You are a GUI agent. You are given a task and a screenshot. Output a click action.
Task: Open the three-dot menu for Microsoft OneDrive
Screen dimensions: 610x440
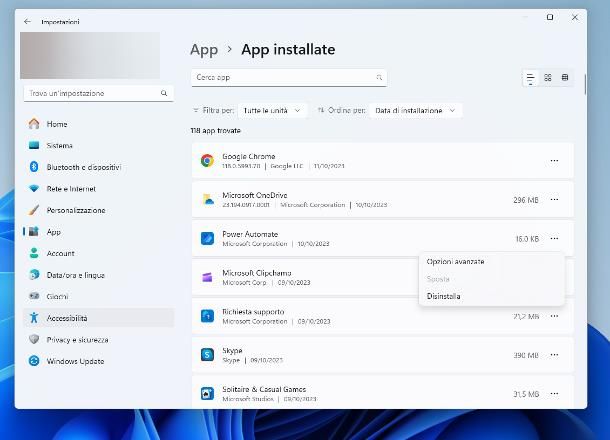tap(554, 199)
